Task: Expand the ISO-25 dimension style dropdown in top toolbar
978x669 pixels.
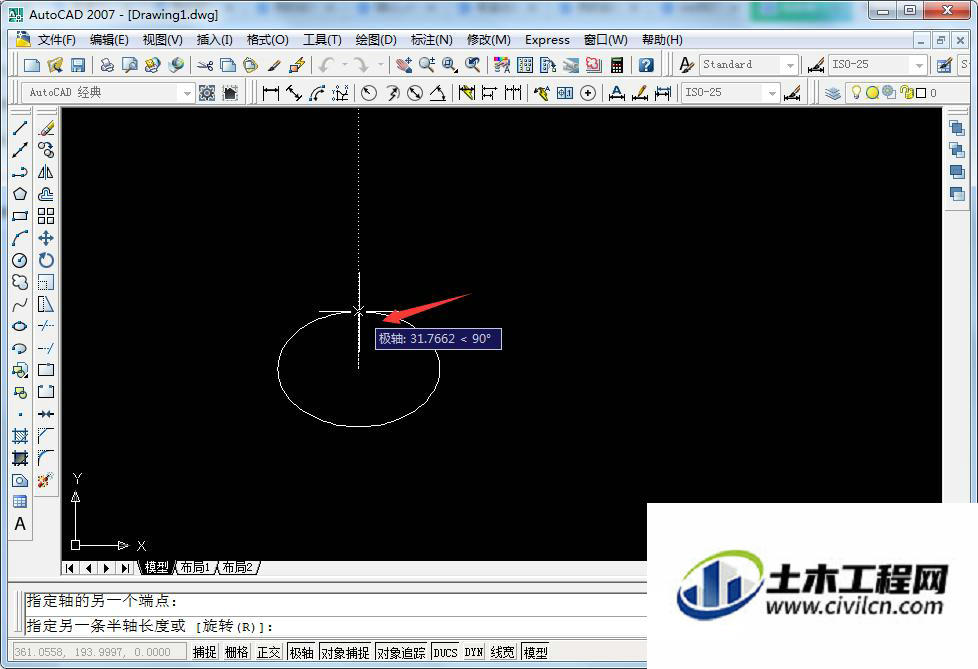Action: pos(919,65)
